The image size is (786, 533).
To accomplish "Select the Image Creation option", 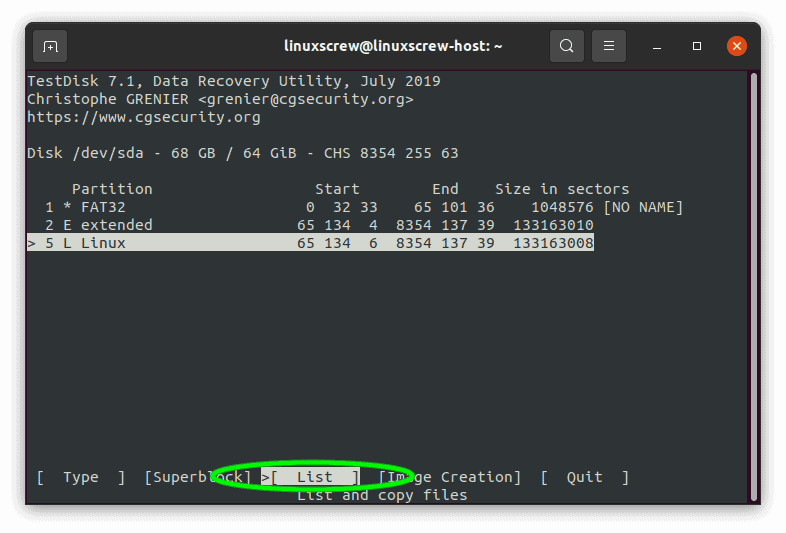I will coord(450,477).
